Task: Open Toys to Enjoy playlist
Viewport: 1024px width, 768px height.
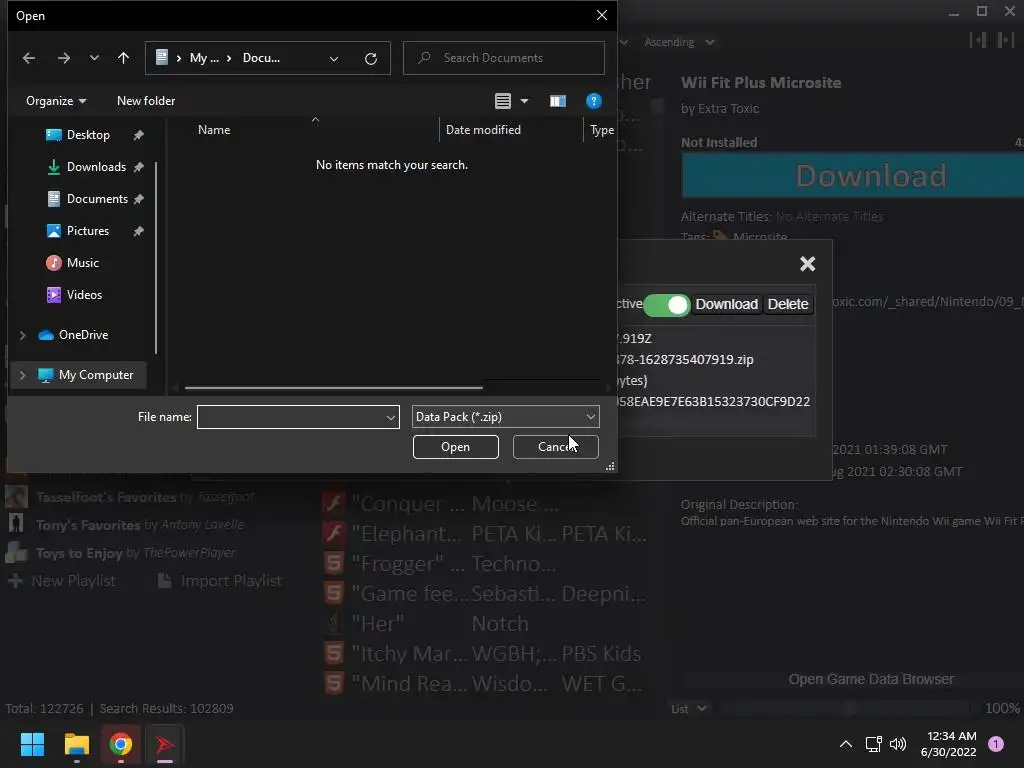Action: [x=121, y=553]
